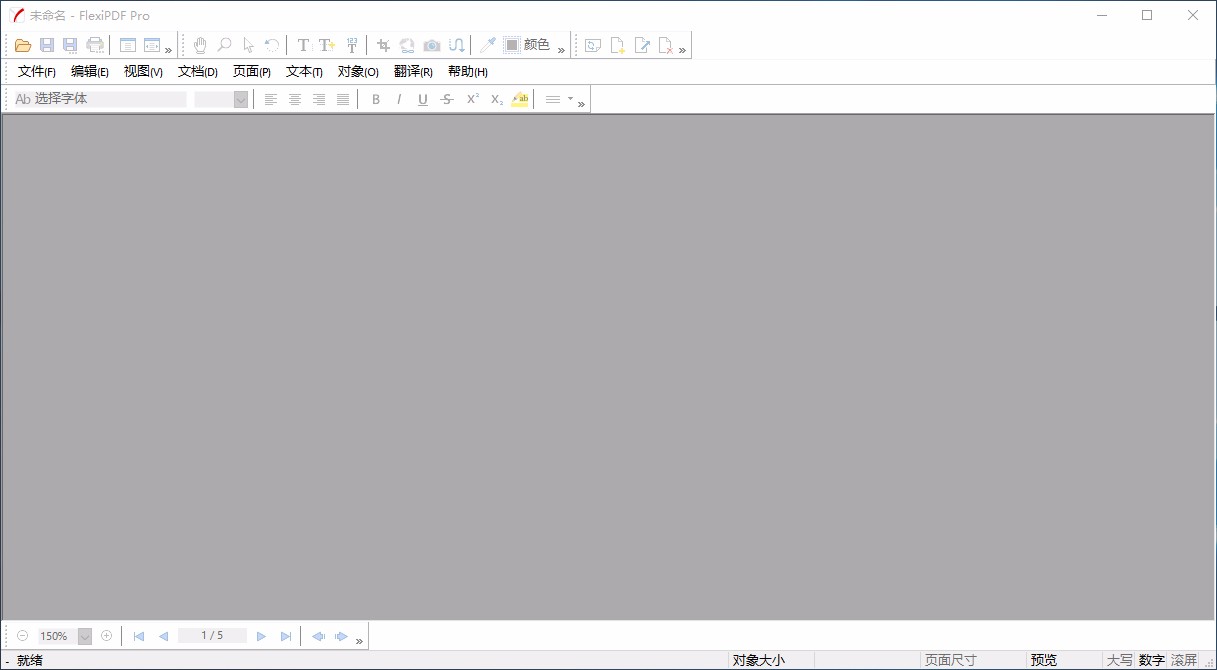Open the font size dropdown
Image resolution: width=1217 pixels, height=670 pixels.
pos(241,99)
